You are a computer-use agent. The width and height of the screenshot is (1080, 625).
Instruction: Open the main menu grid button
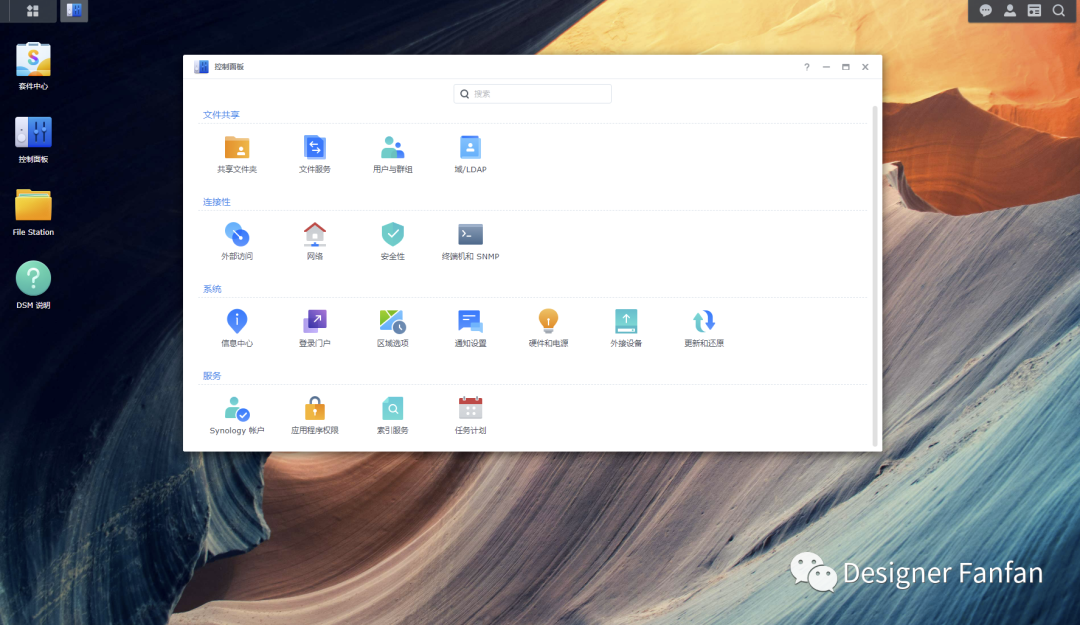point(32,10)
